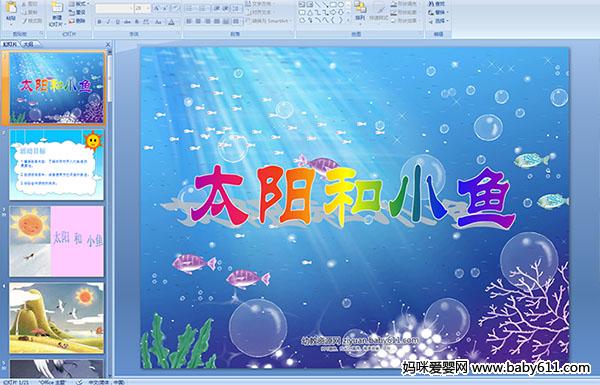Image resolution: width=600 pixels, height=385 pixels.
Task: Select slide 4 thumbnail with landscape scene
Action: tap(57, 318)
